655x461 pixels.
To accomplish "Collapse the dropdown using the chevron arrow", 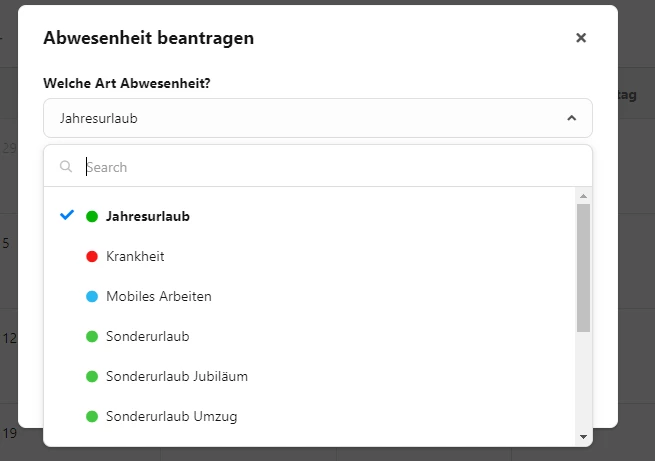I will pyautogui.click(x=571, y=118).
